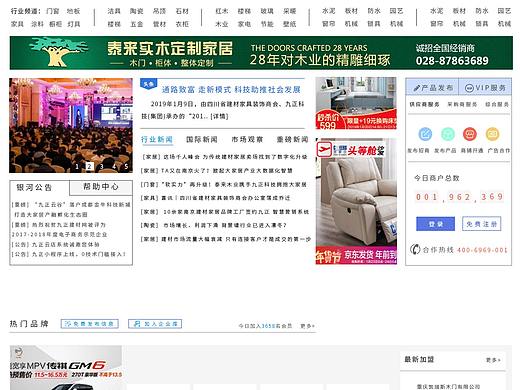
Task: Open the 门窗 industry channel
Action: [52, 11]
